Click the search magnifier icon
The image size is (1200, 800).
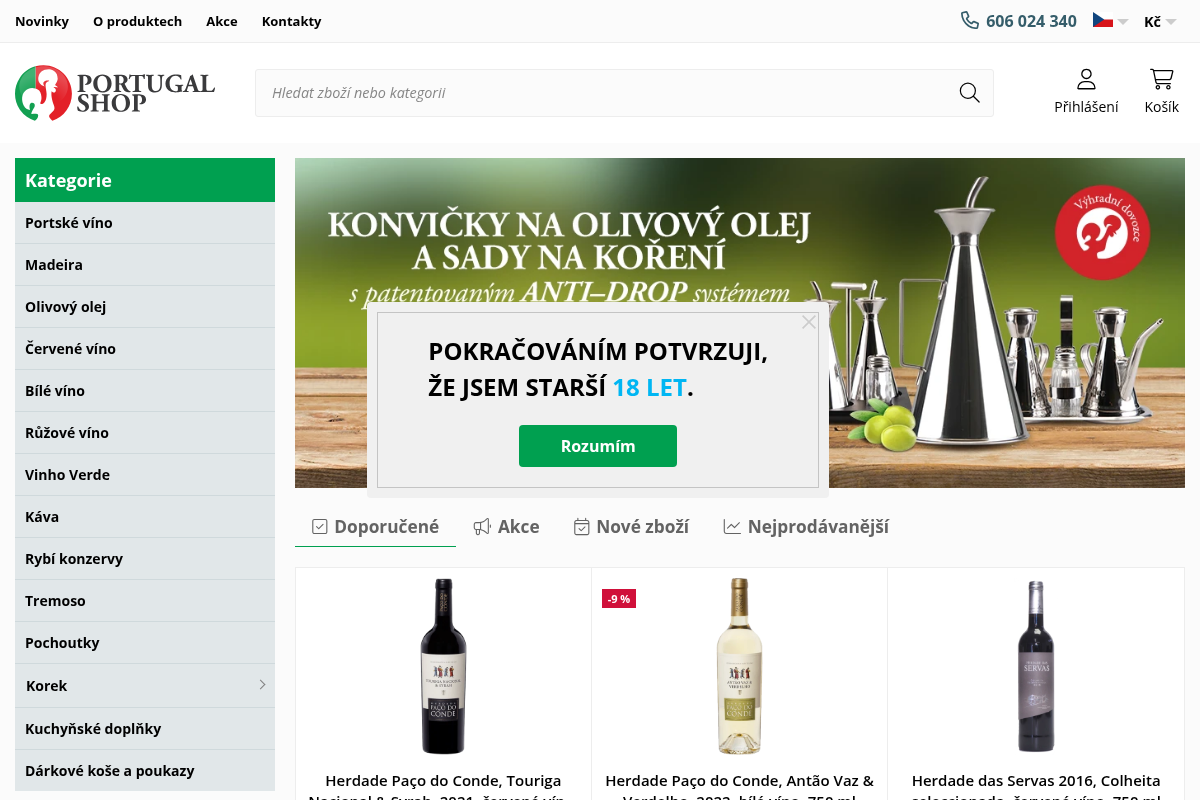coord(969,93)
